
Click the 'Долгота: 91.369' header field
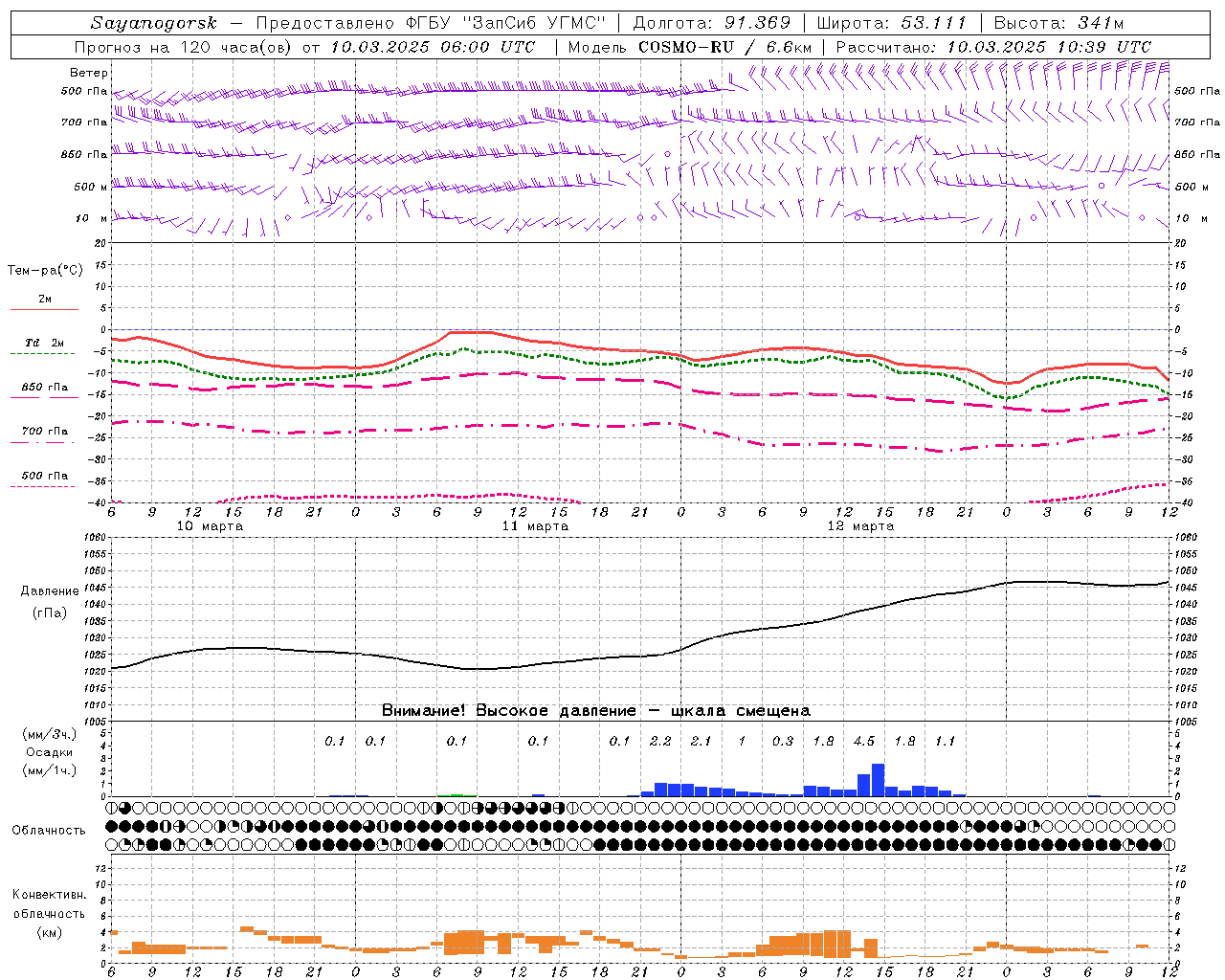click(712, 23)
